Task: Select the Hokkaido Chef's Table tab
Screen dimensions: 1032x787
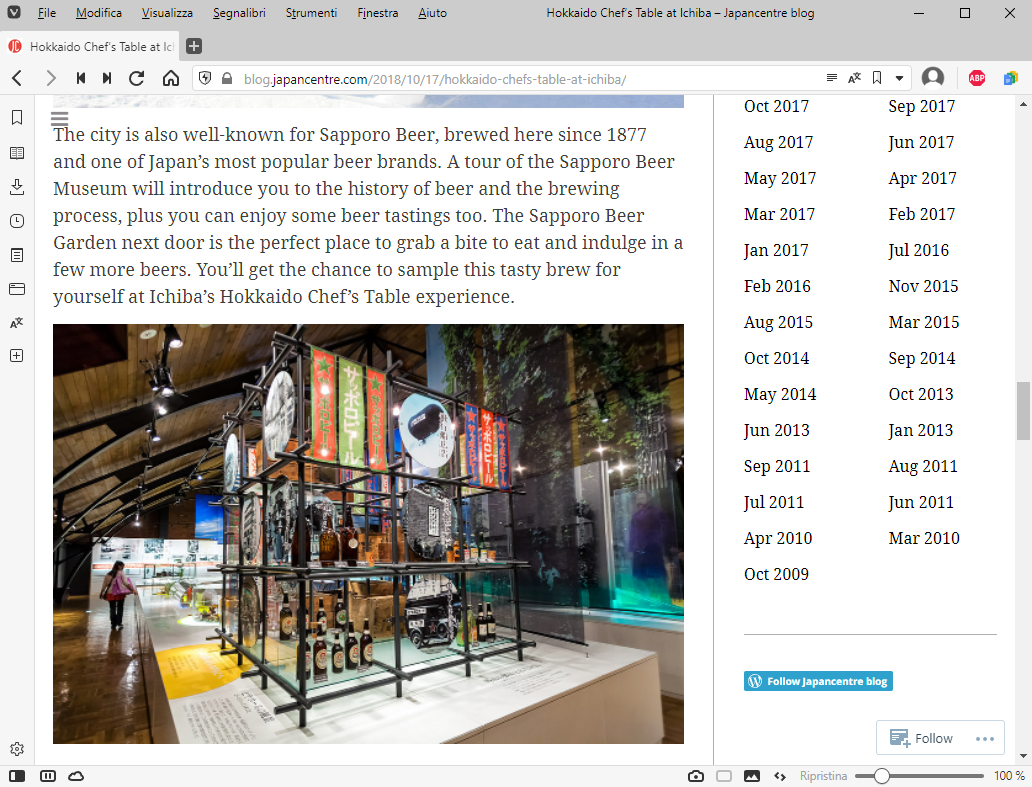Action: (x=91, y=46)
